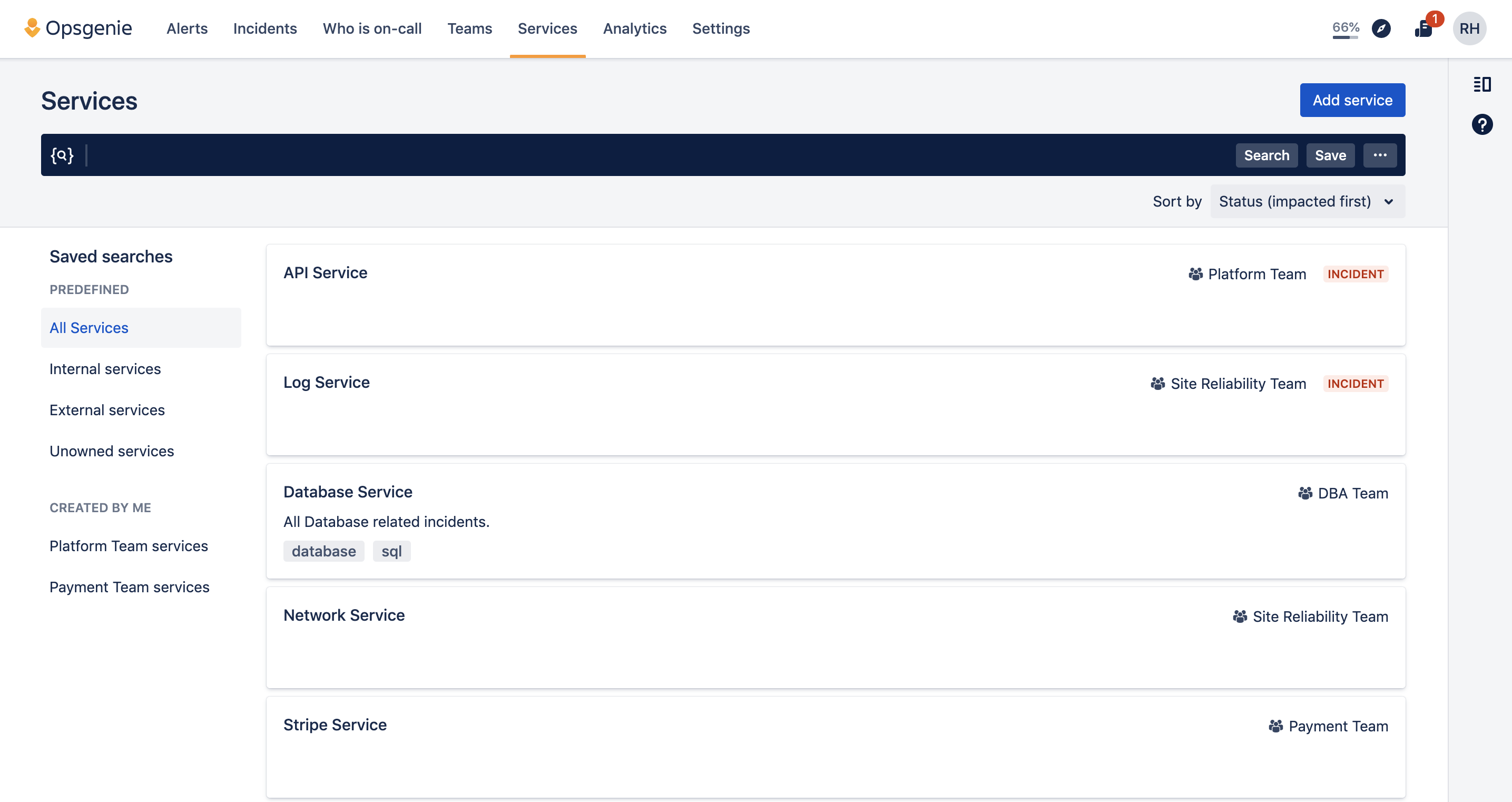This screenshot has width=1512, height=802.
Task: Click the compass/explore icon in top bar
Action: click(1382, 28)
